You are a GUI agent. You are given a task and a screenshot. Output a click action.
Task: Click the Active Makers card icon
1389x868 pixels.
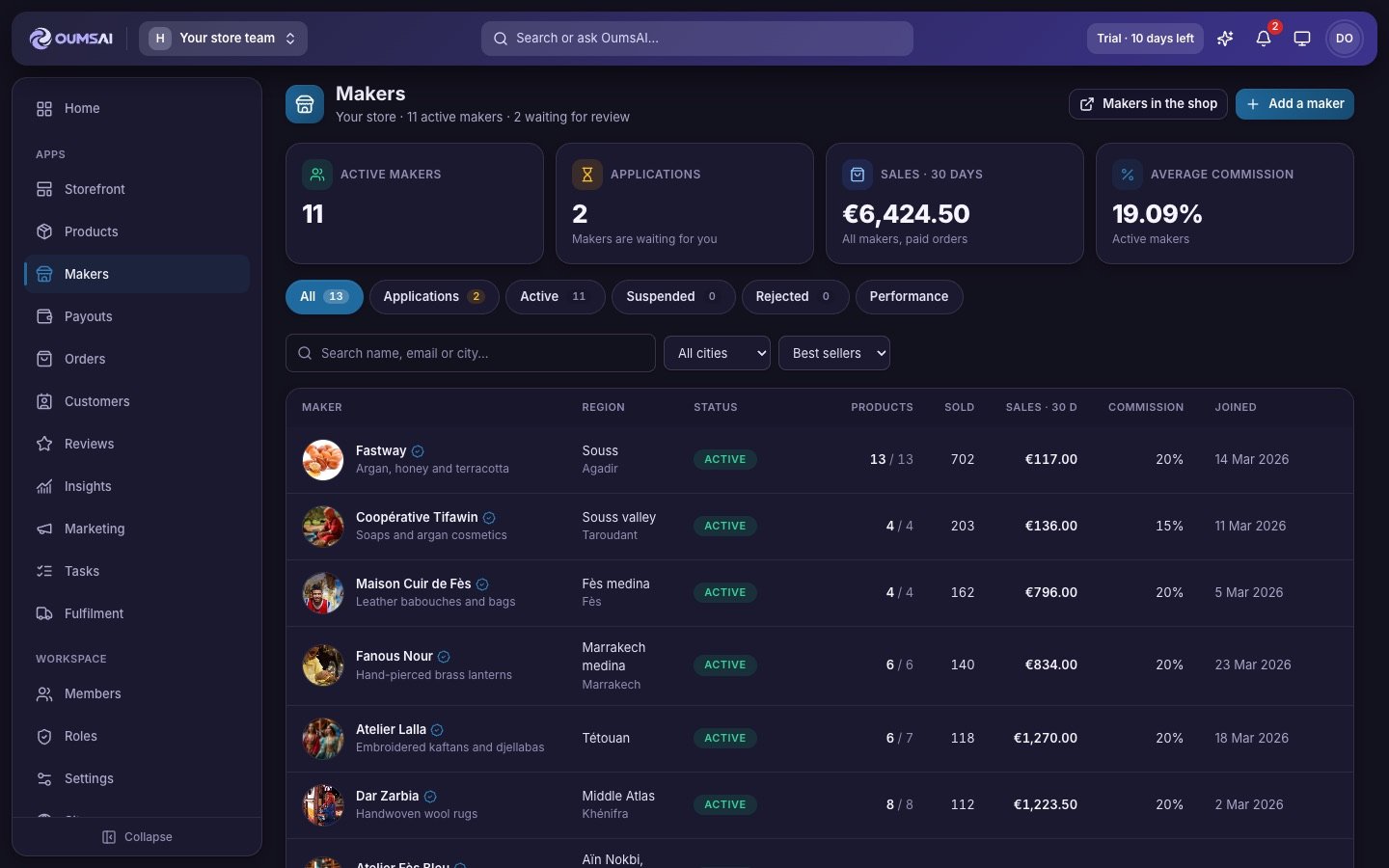pyautogui.click(x=317, y=175)
